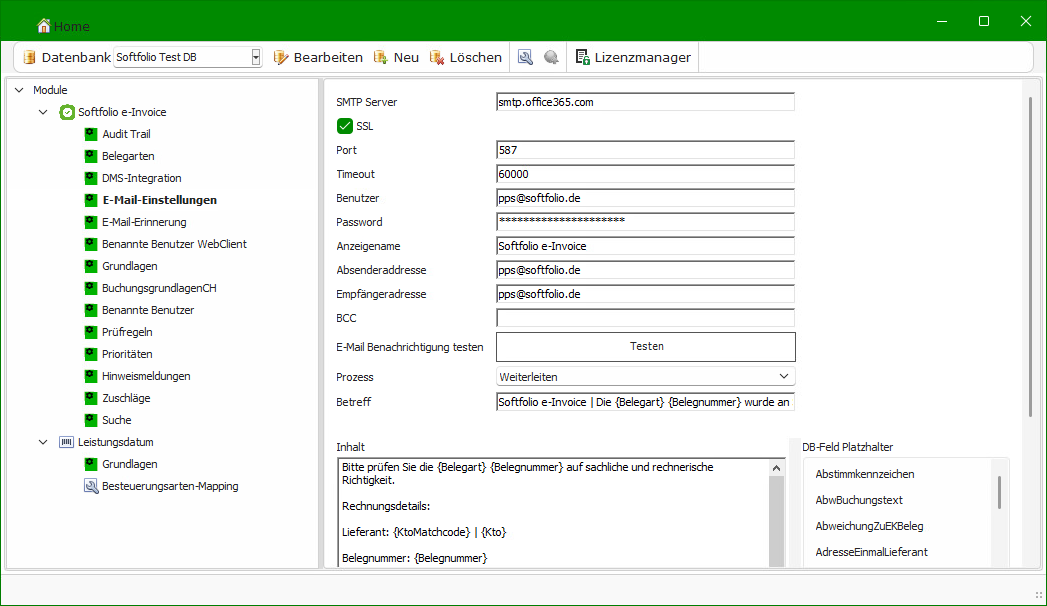1047x606 pixels.
Task: Click the Prioritäten item icon
Action: [91, 354]
